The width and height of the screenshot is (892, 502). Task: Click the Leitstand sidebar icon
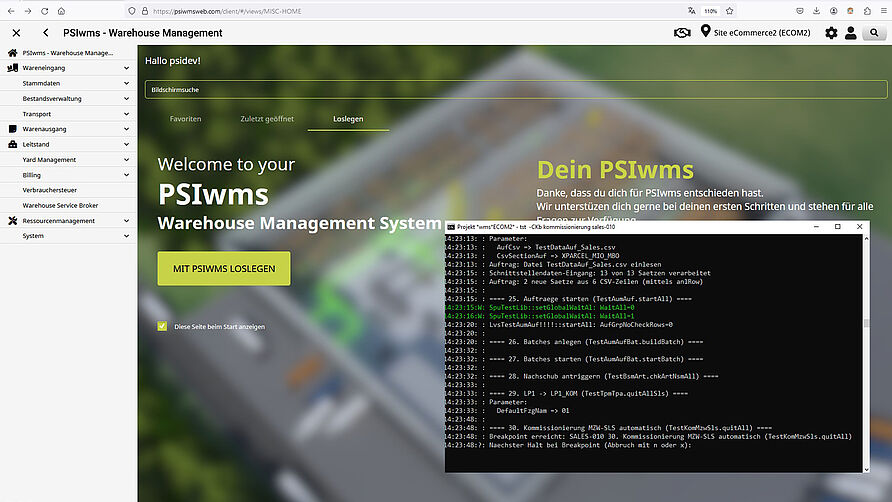[13, 144]
